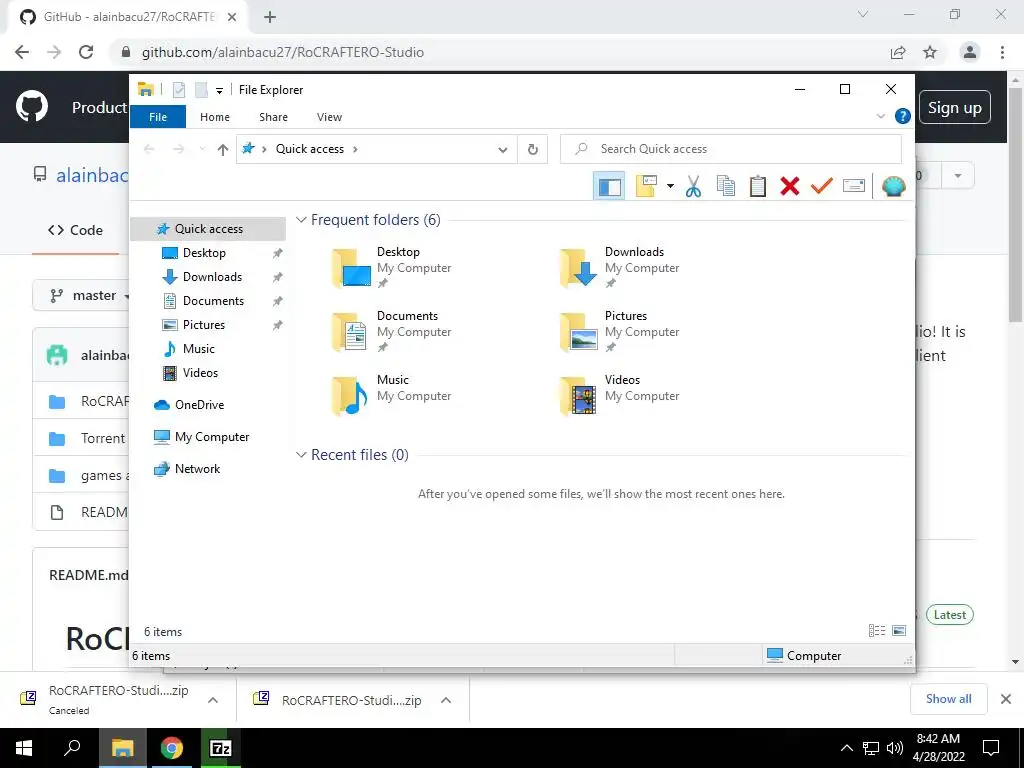1024x768 pixels.
Task: Click the red X Delete toolbar icon
Action: pos(790,186)
